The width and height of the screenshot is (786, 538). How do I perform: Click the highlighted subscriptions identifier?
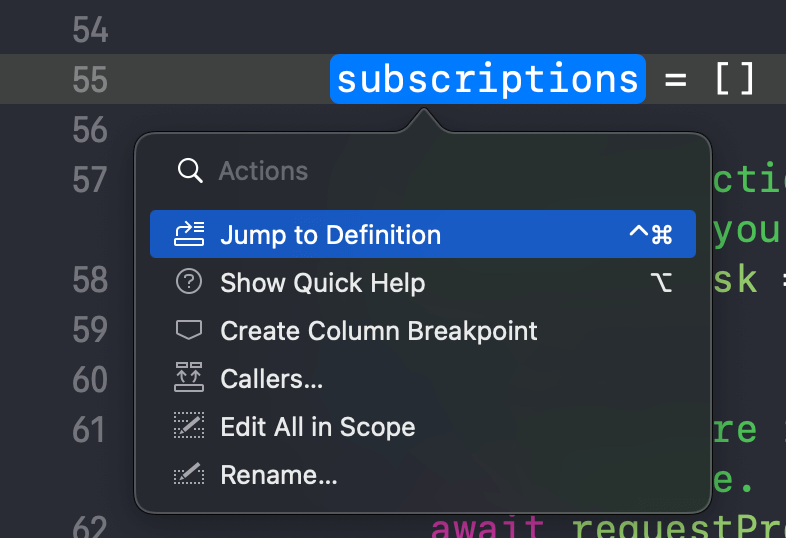(x=488, y=79)
